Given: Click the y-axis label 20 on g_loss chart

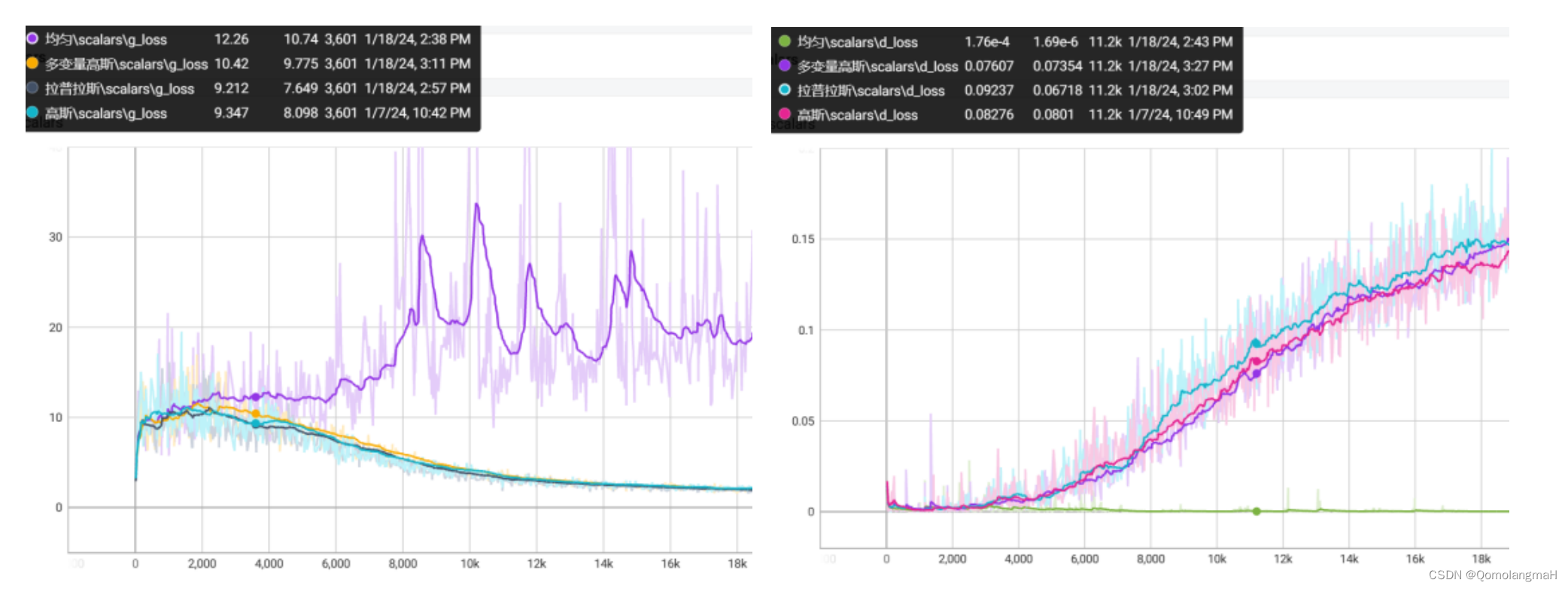Looking at the screenshot, I should (x=56, y=327).
